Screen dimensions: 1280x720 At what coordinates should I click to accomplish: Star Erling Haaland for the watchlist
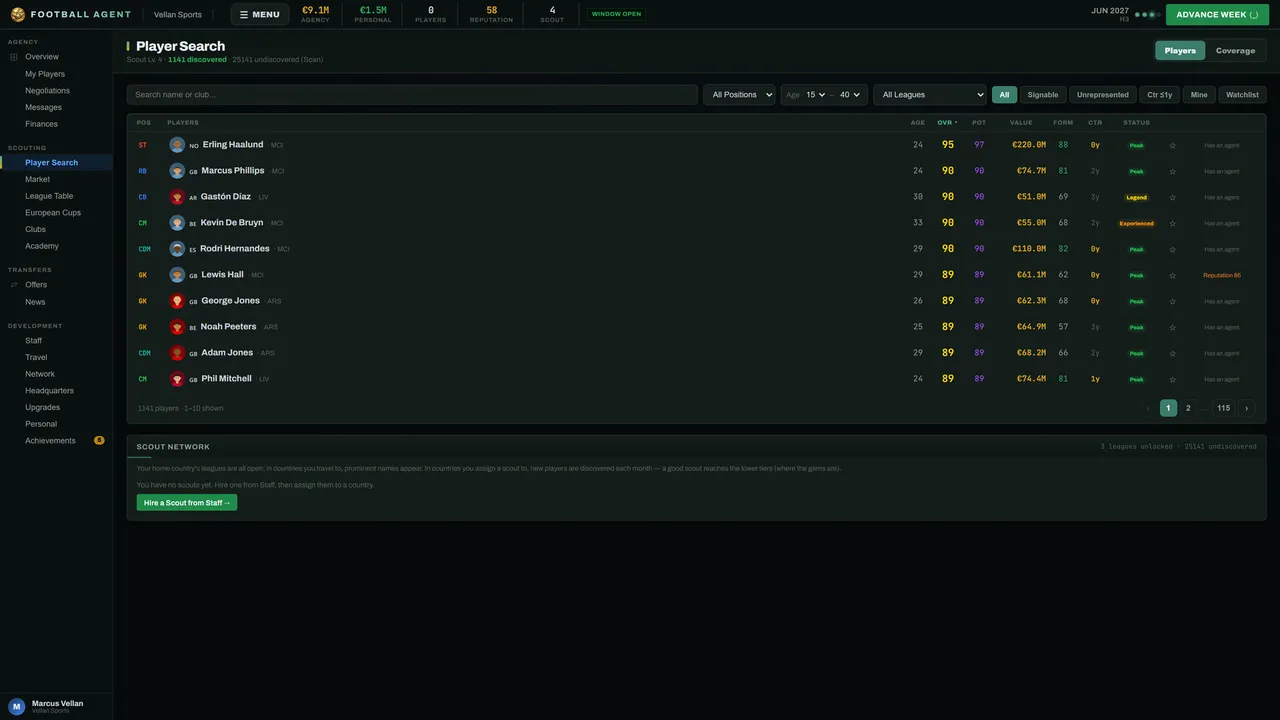point(1173,145)
